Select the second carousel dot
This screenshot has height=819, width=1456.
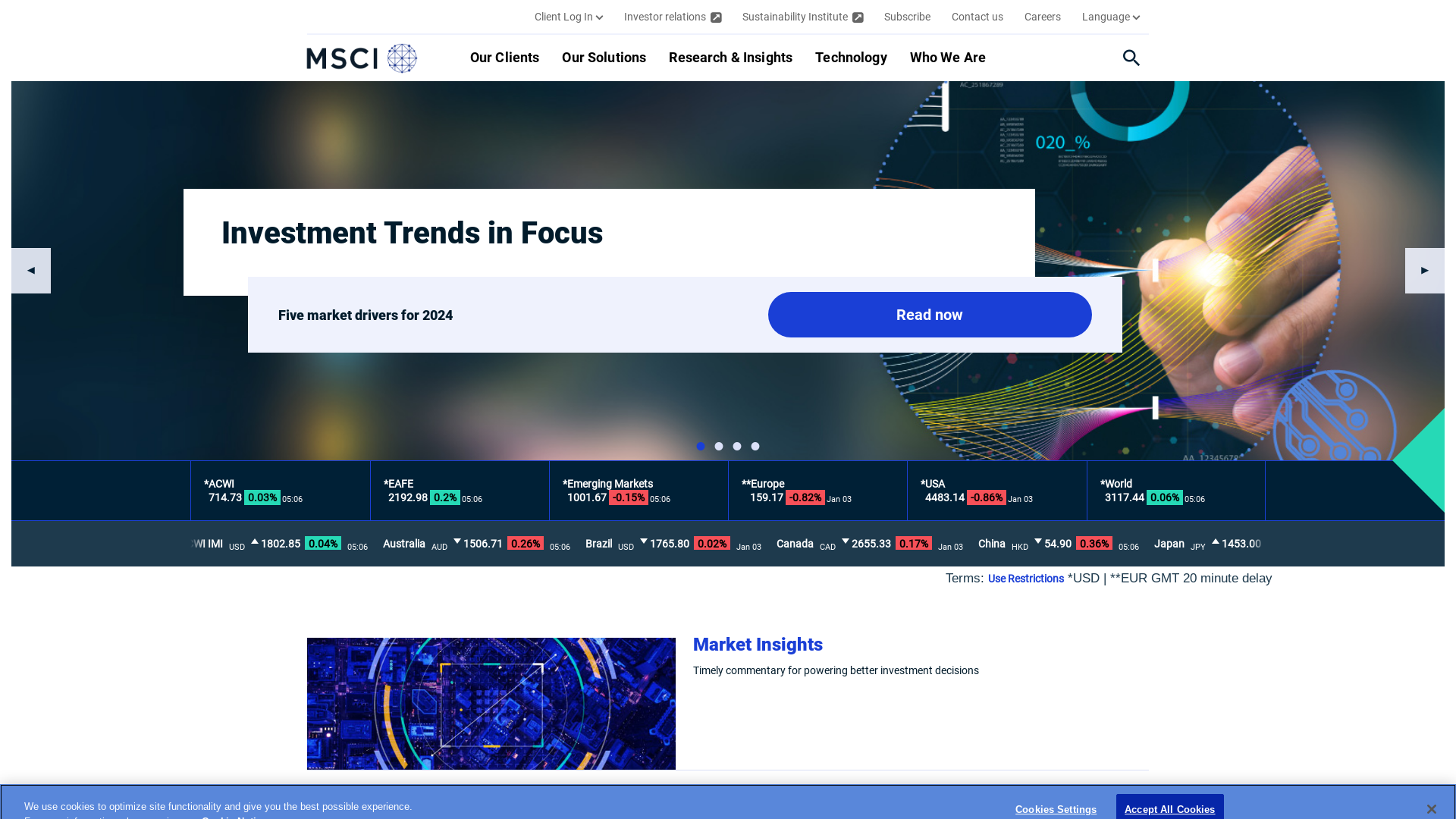point(719,447)
